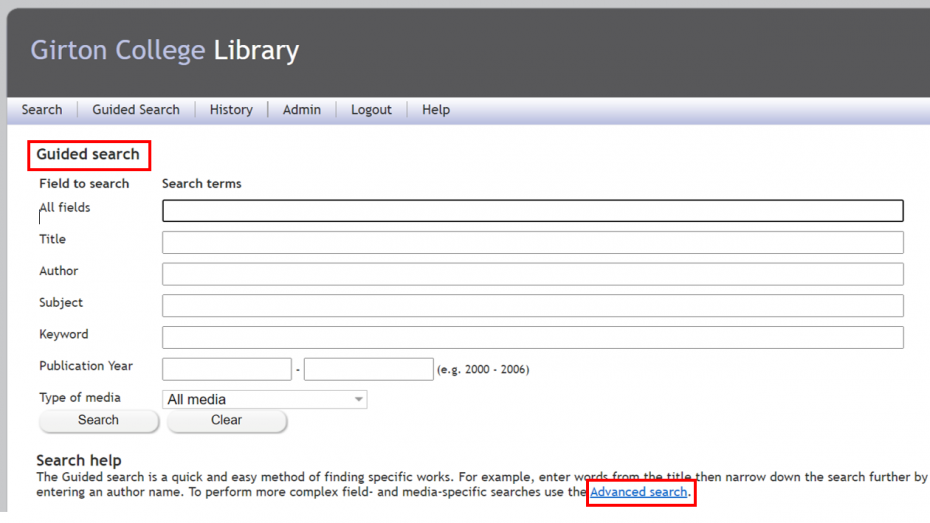Click the Publication Year end field
Viewport: 930px width, 523px height.
coord(368,370)
